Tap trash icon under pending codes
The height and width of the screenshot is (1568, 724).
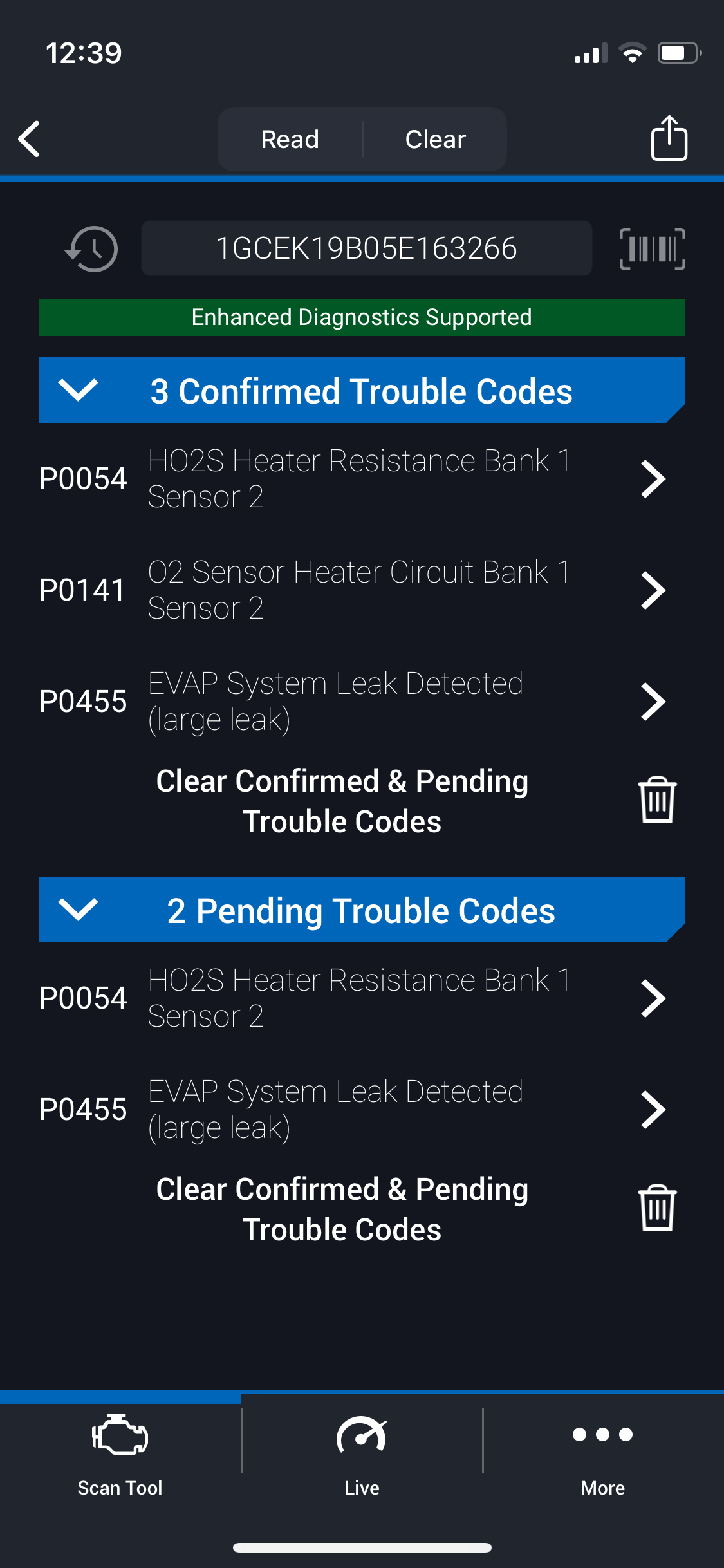pyautogui.click(x=656, y=1208)
